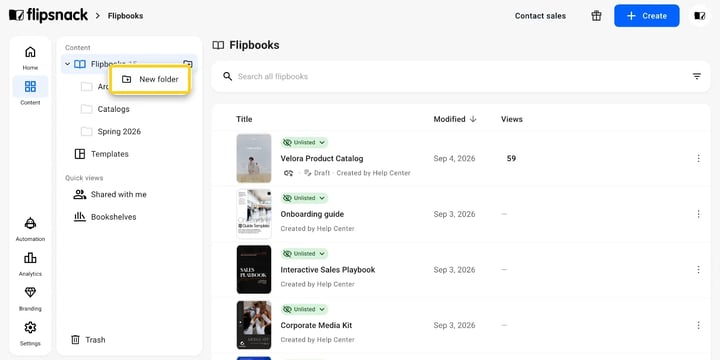The image size is (720, 360).
Task: Select New folder from the popup menu
Action: pyautogui.click(x=150, y=79)
